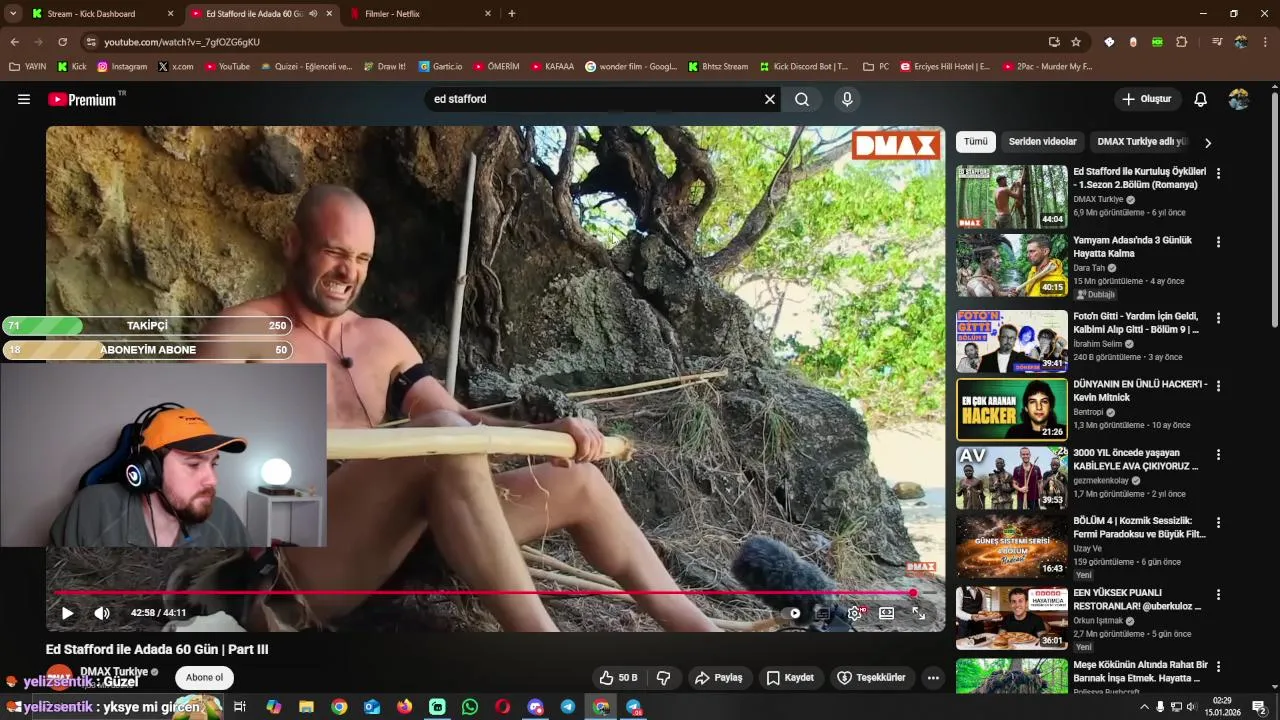Select the DMAX Turkiye adlı chip
The image size is (1280, 720).
click(1141, 142)
